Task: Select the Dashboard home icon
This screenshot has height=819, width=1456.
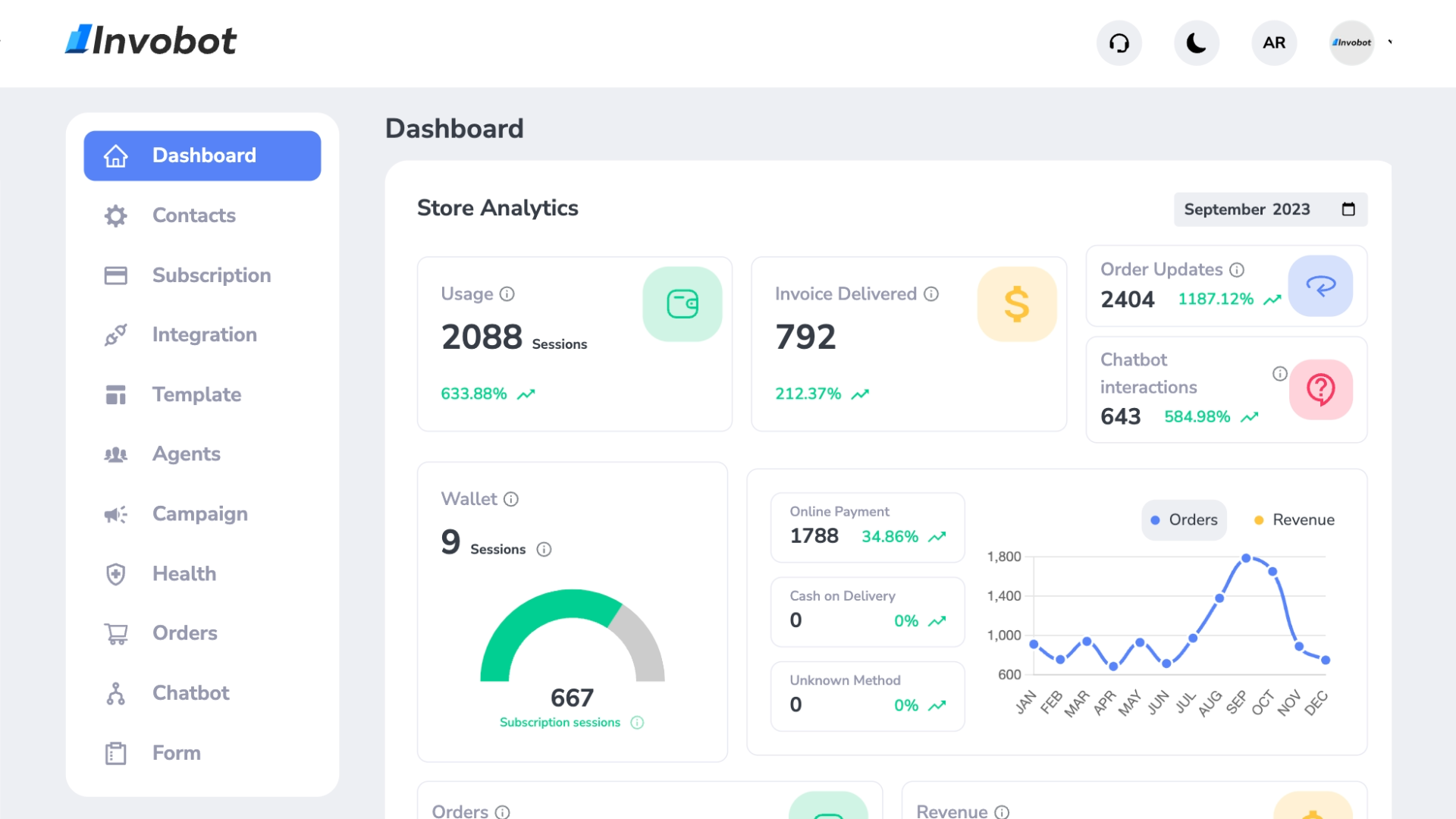Action: coord(115,155)
